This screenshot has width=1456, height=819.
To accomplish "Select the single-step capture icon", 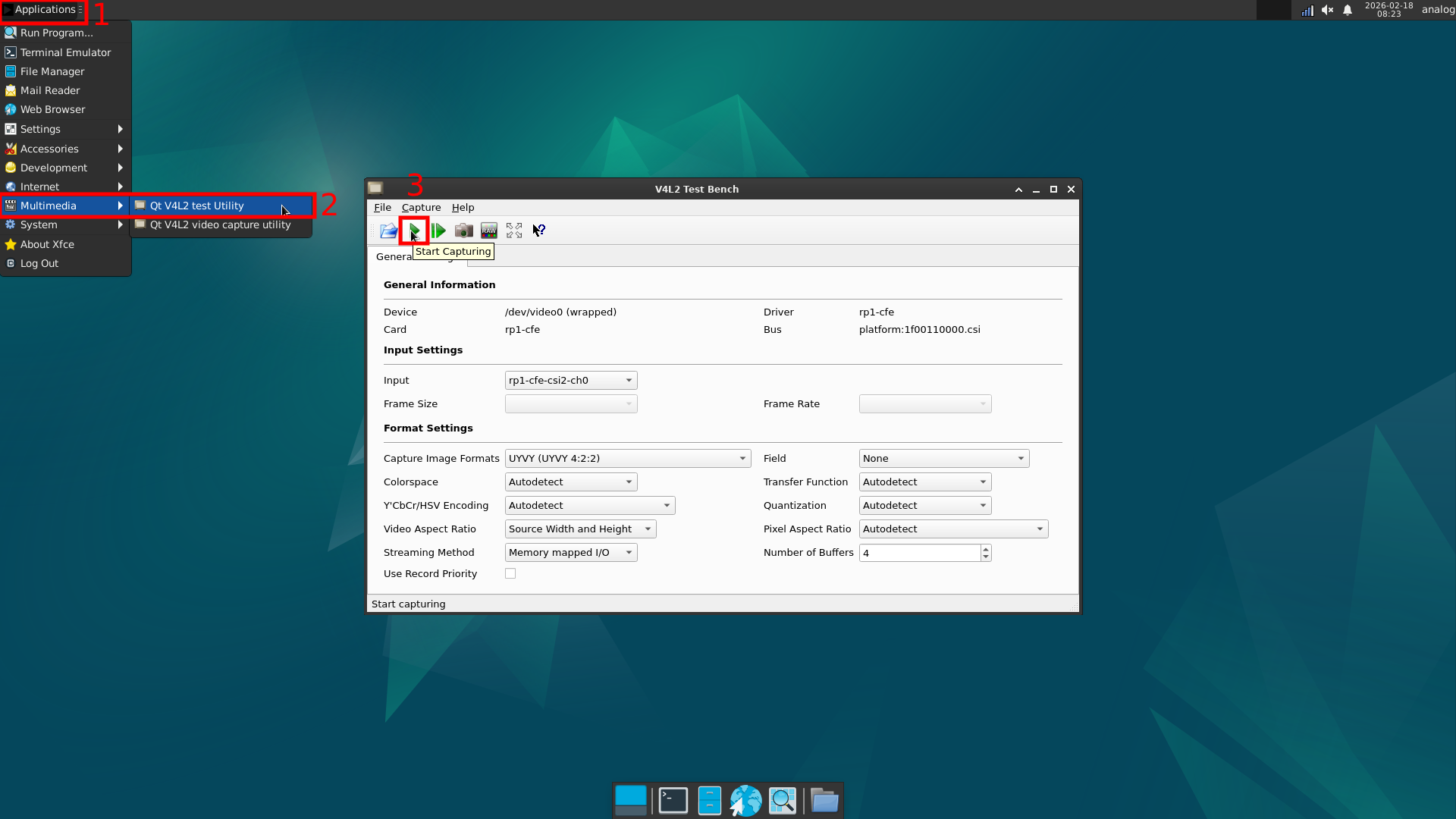I will point(438,231).
